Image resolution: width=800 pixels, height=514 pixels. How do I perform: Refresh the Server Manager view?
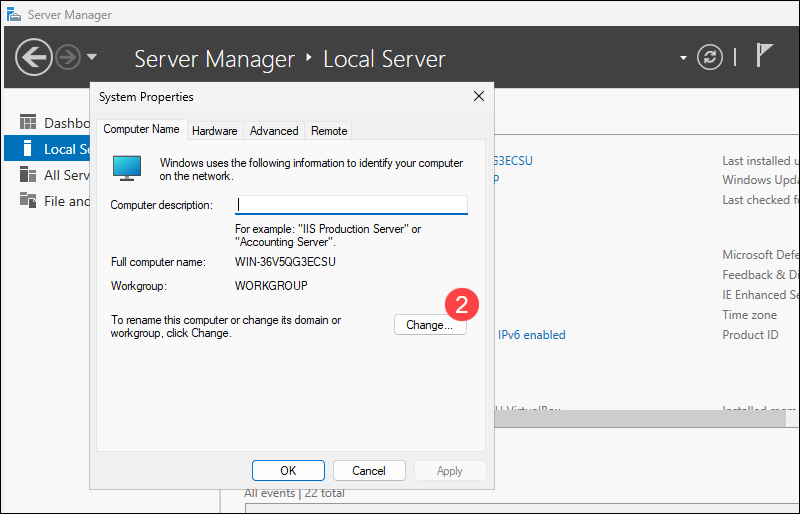pos(709,58)
